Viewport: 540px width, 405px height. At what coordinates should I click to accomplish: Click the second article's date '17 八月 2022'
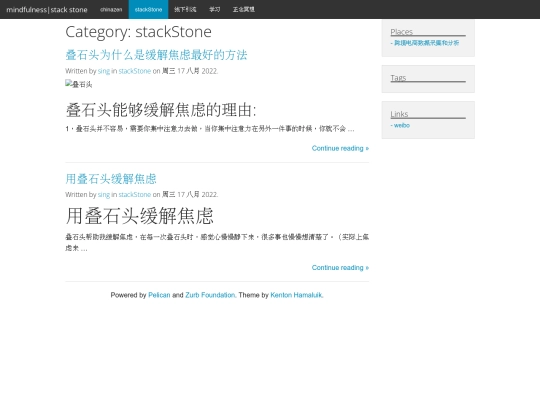click(197, 195)
